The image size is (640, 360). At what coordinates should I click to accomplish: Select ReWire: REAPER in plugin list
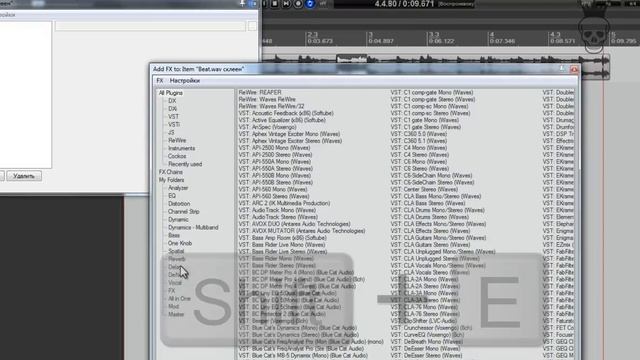point(260,93)
